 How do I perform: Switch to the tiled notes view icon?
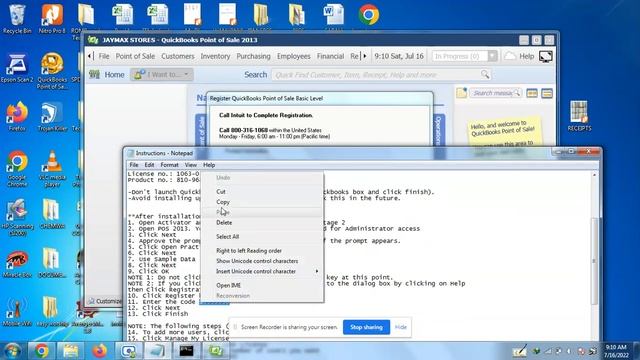pyautogui.click(x=532, y=93)
